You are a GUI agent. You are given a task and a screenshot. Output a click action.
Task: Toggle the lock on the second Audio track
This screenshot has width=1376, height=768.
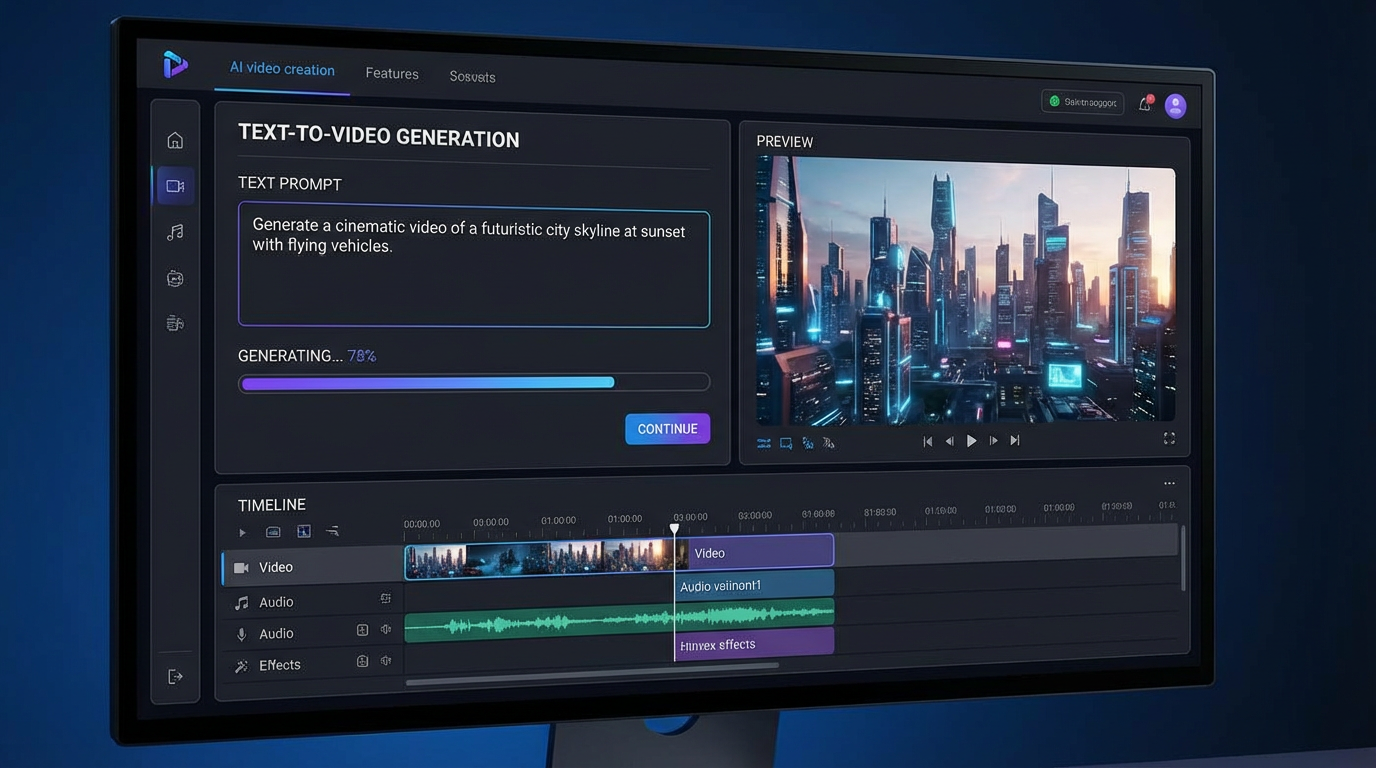pyautogui.click(x=361, y=630)
